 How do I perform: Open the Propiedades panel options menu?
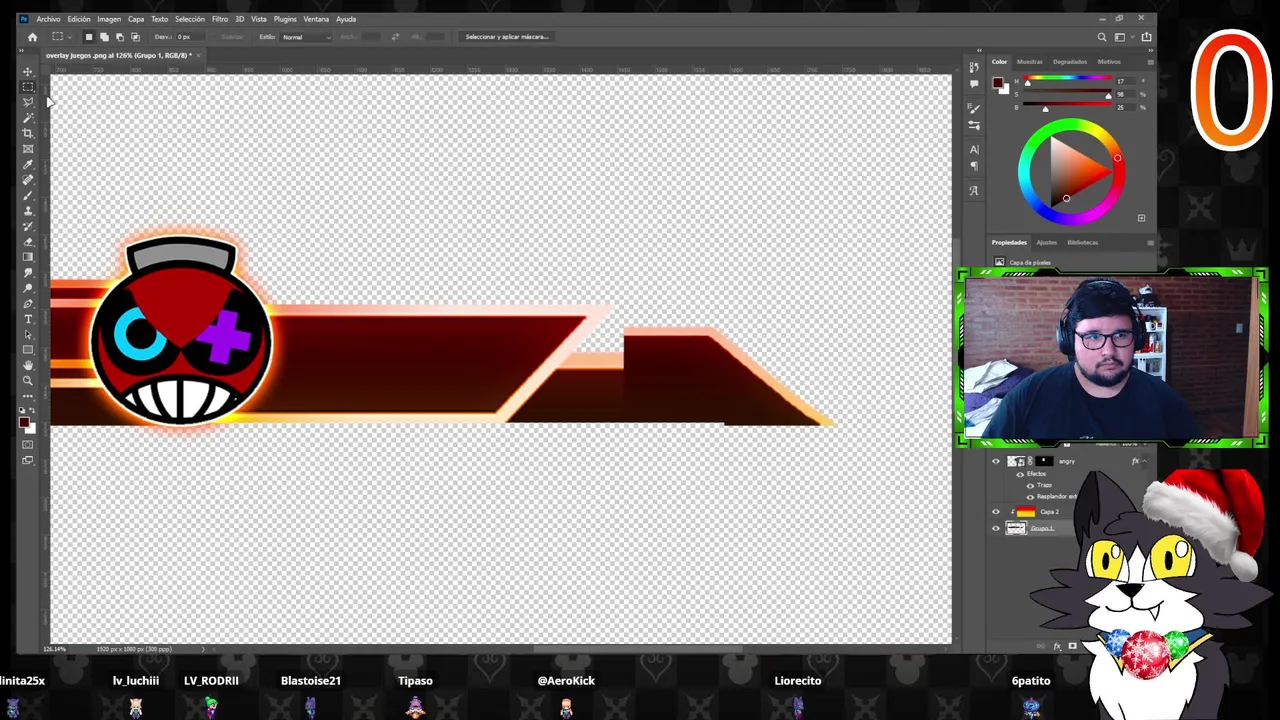pos(1150,242)
